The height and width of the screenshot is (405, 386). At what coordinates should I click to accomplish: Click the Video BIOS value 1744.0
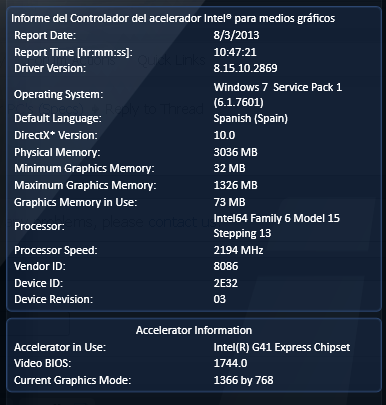(x=230, y=363)
